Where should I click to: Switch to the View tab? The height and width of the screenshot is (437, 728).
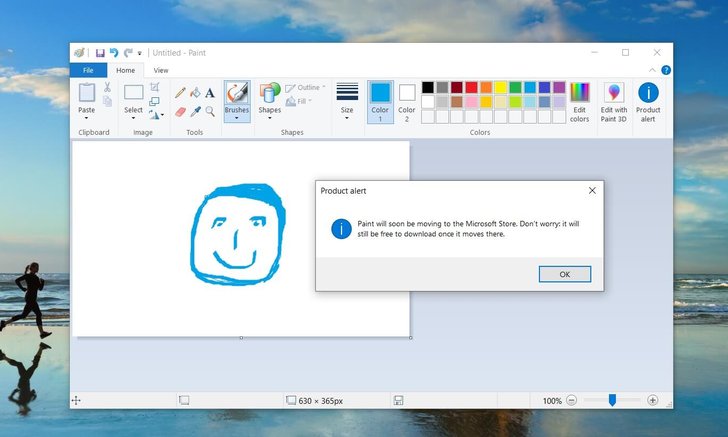(x=161, y=70)
